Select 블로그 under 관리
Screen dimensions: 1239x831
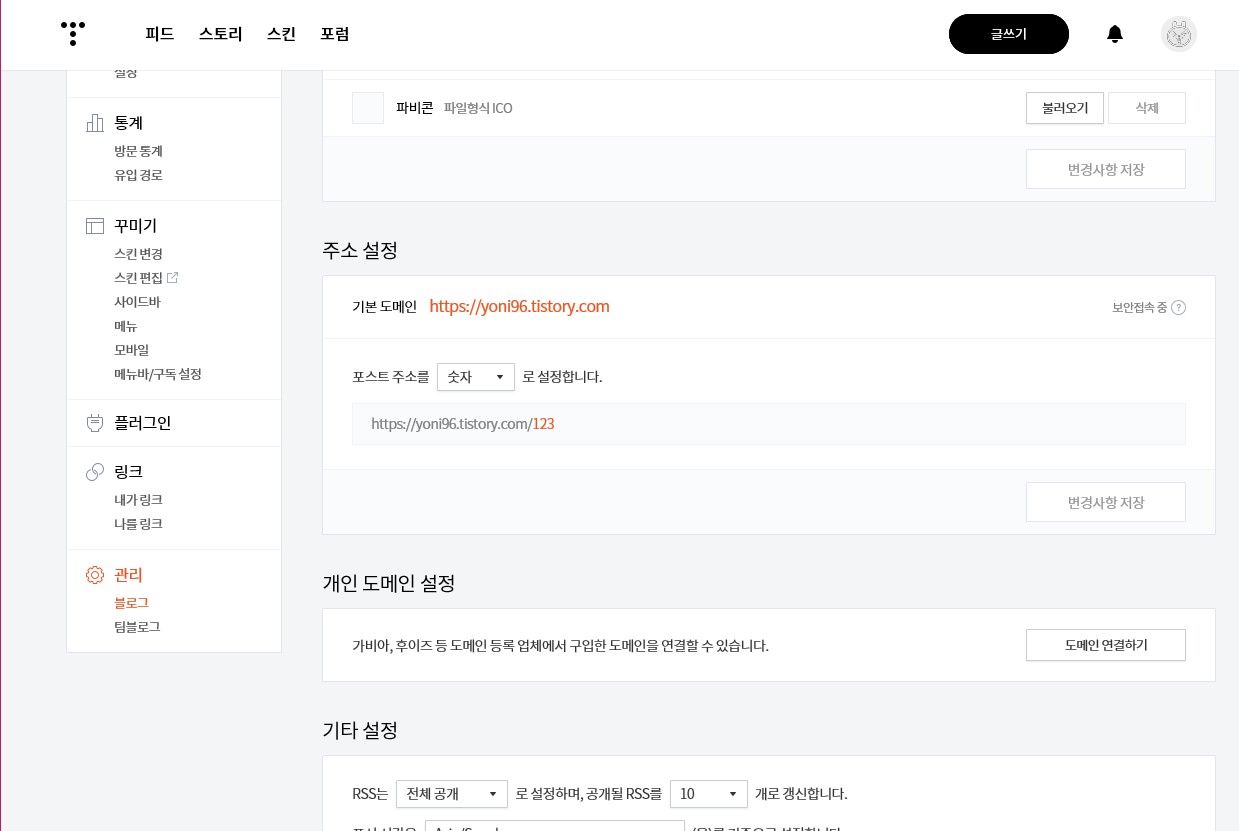pyautogui.click(x=132, y=603)
